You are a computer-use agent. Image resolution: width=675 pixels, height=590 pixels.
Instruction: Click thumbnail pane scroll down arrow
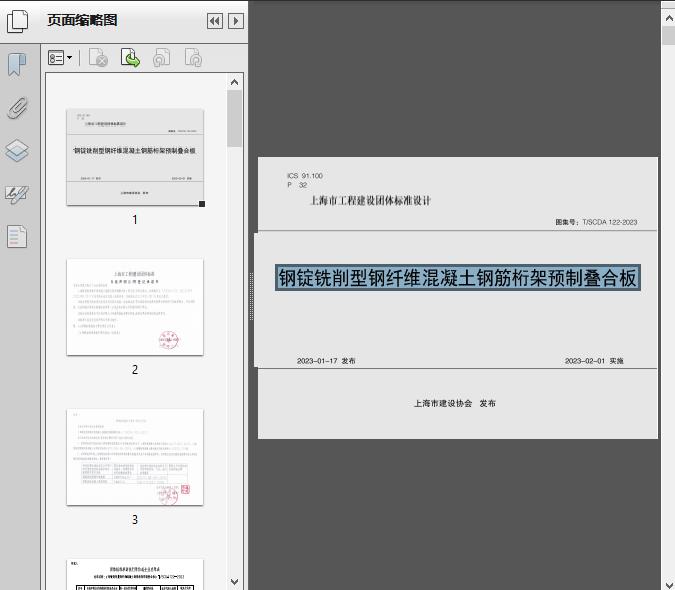[x=234, y=582]
